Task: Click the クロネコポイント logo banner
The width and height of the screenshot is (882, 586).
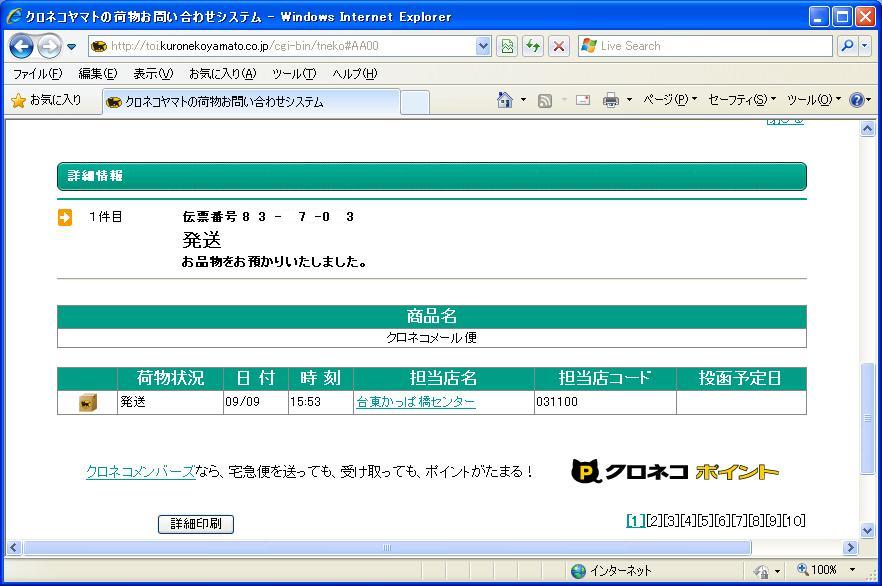Action: (675, 471)
